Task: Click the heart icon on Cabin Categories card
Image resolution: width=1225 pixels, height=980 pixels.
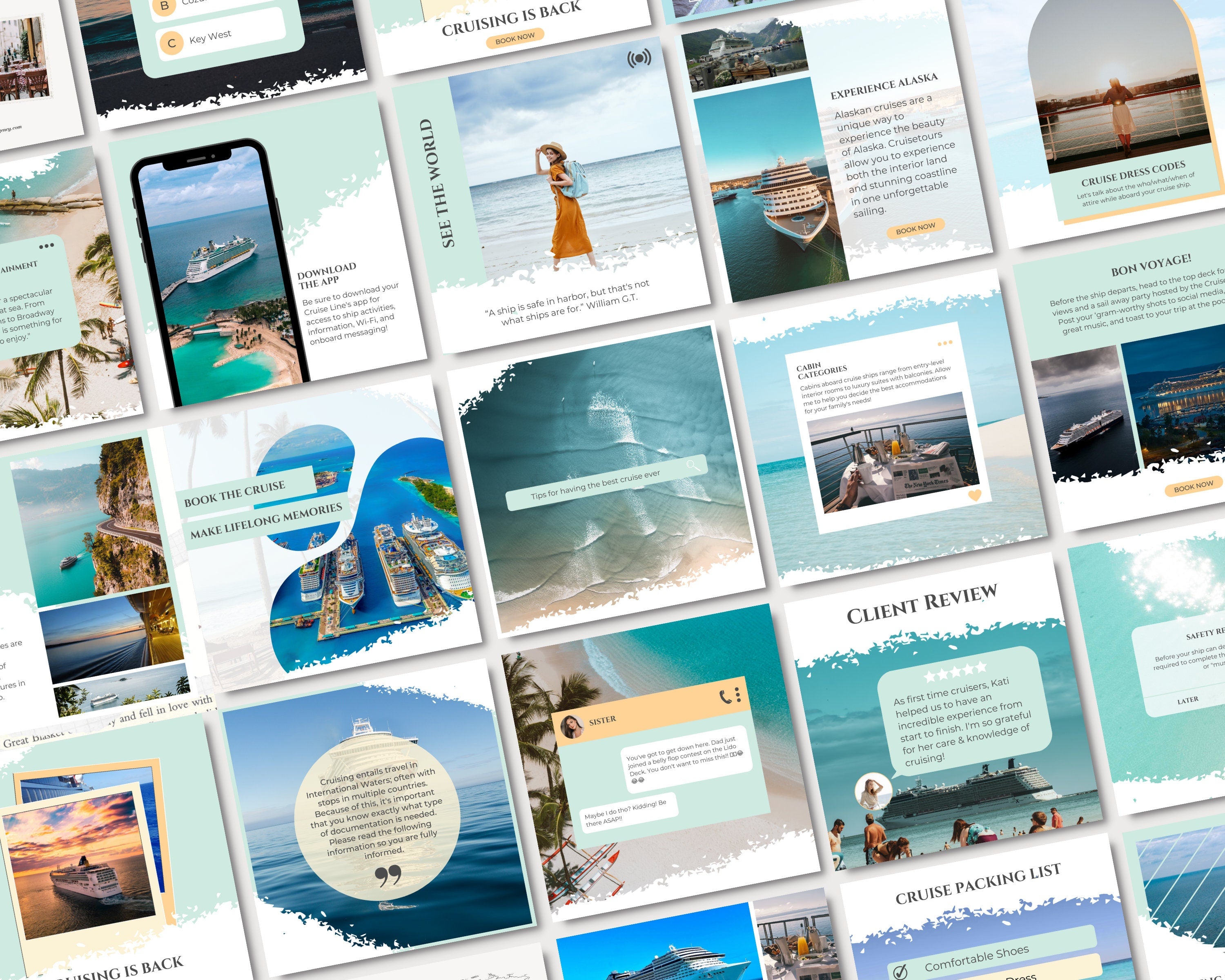Action: point(974,495)
